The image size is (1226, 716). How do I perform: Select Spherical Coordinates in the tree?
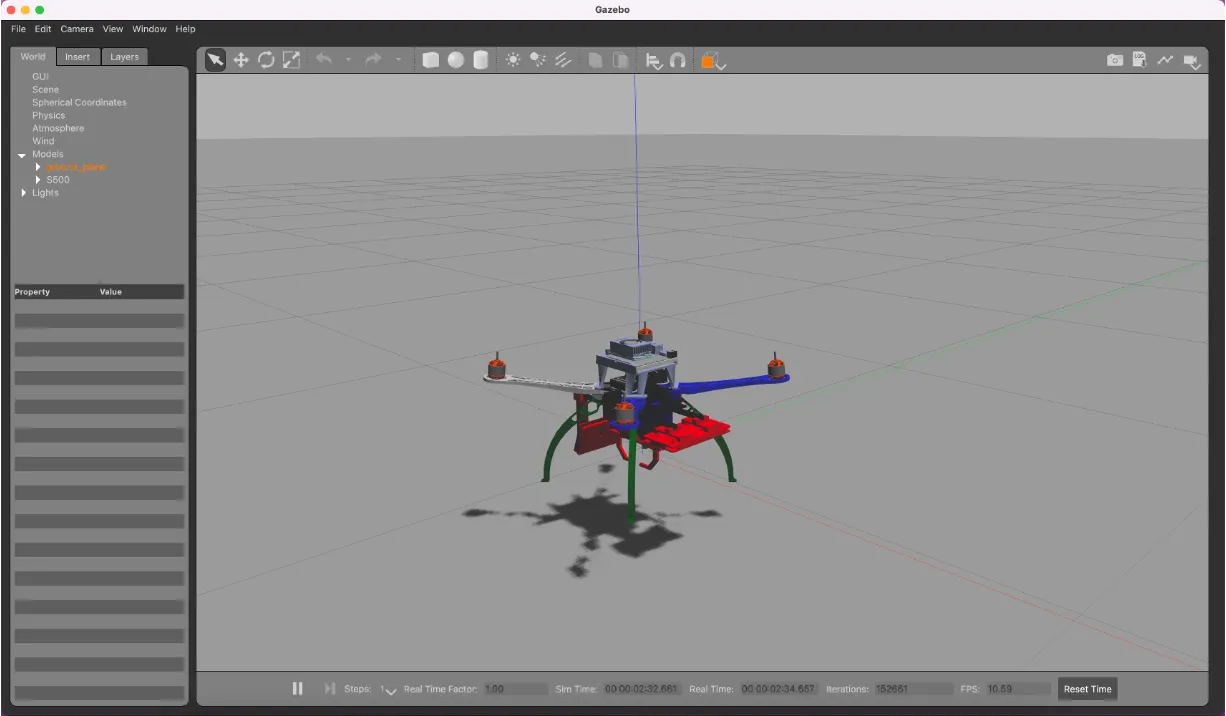coord(79,102)
